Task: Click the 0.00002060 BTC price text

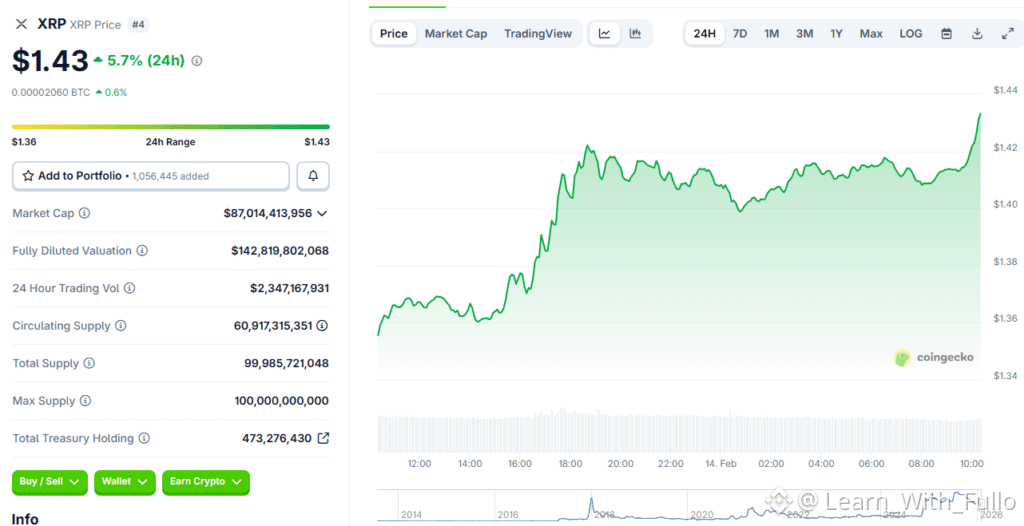Action: pos(51,92)
